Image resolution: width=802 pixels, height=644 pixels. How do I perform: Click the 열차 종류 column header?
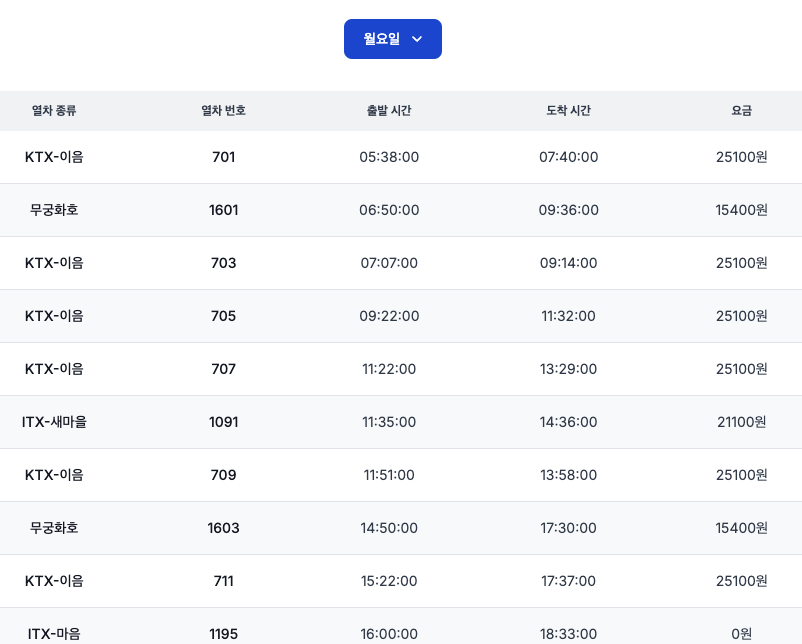(x=54, y=110)
